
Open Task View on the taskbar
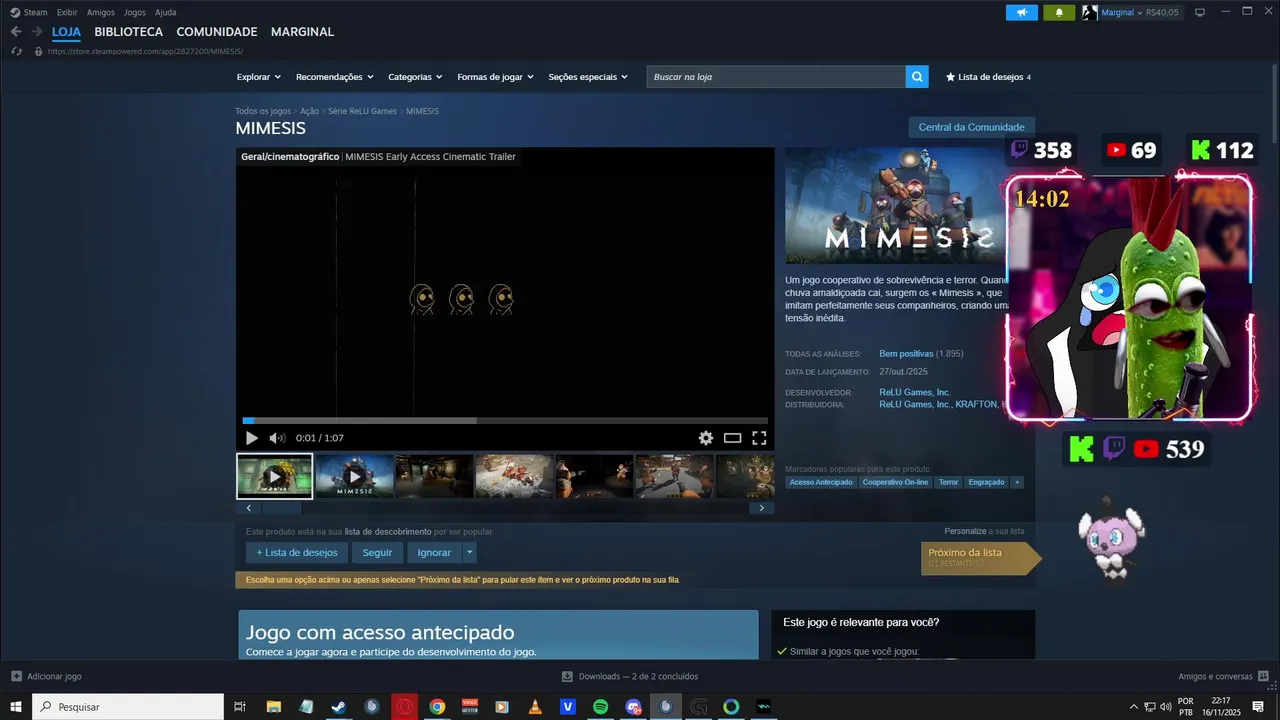[240, 706]
